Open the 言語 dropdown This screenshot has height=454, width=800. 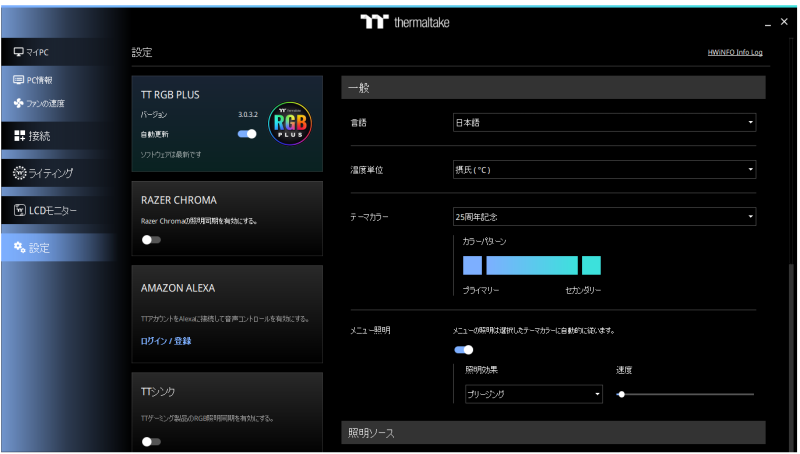(x=604, y=123)
